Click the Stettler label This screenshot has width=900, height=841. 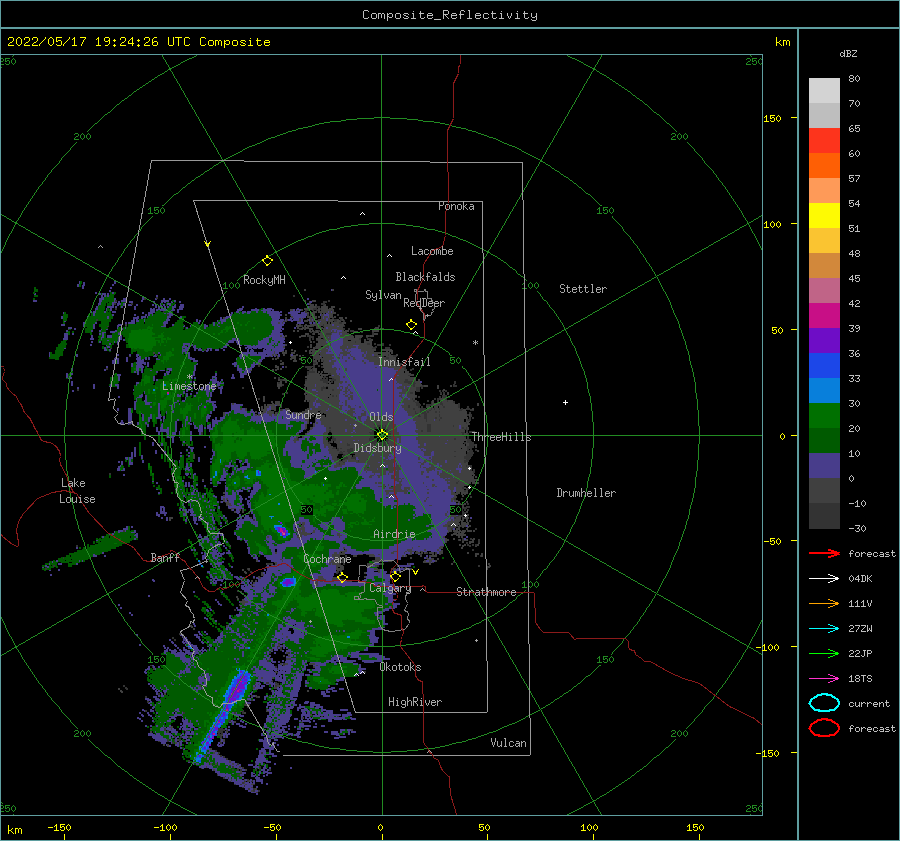583,289
